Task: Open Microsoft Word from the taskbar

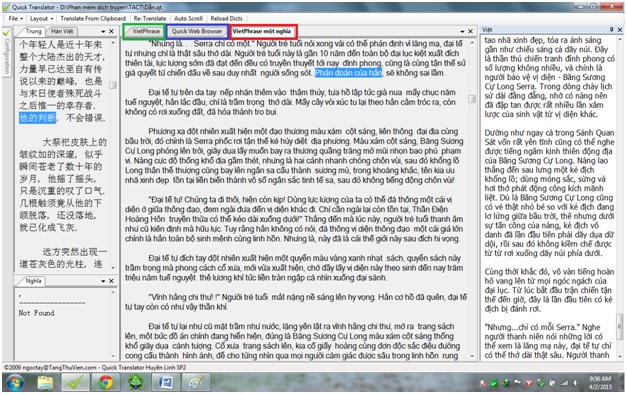Action: pos(166,382)
